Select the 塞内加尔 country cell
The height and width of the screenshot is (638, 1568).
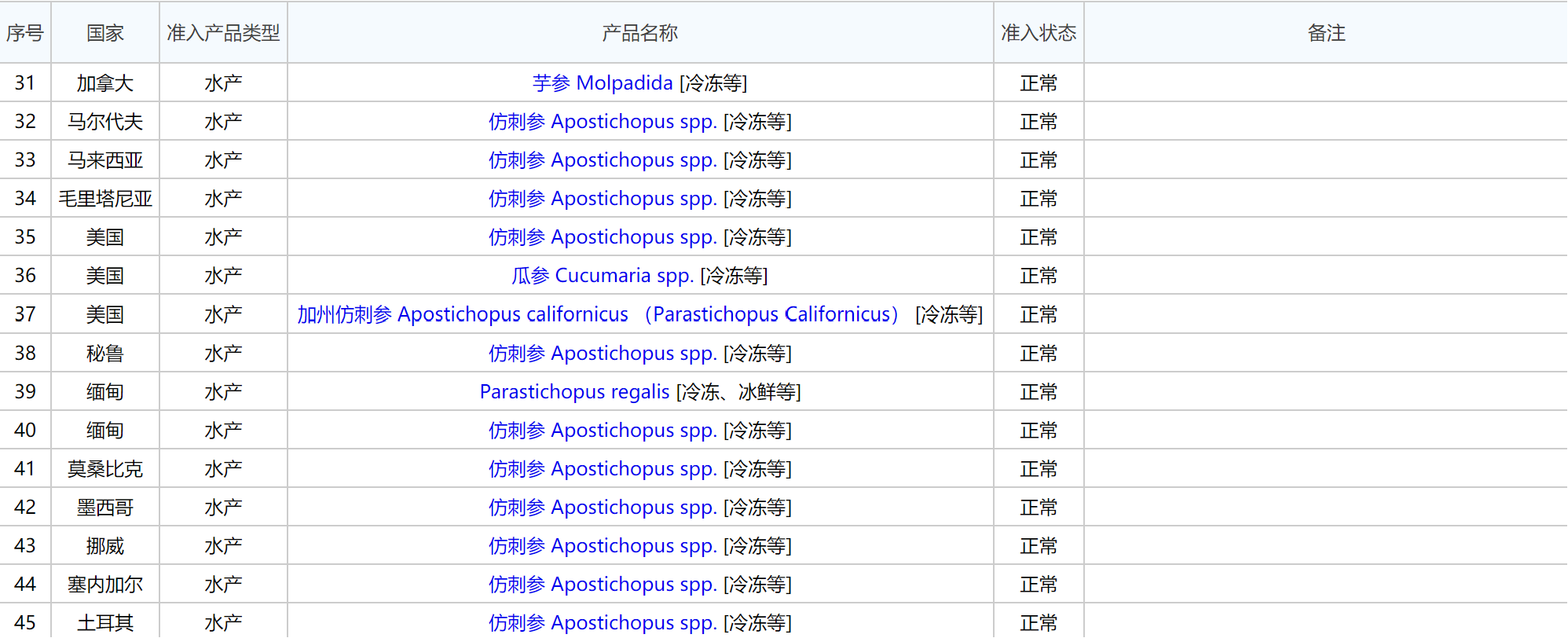[x=105, y=584]
